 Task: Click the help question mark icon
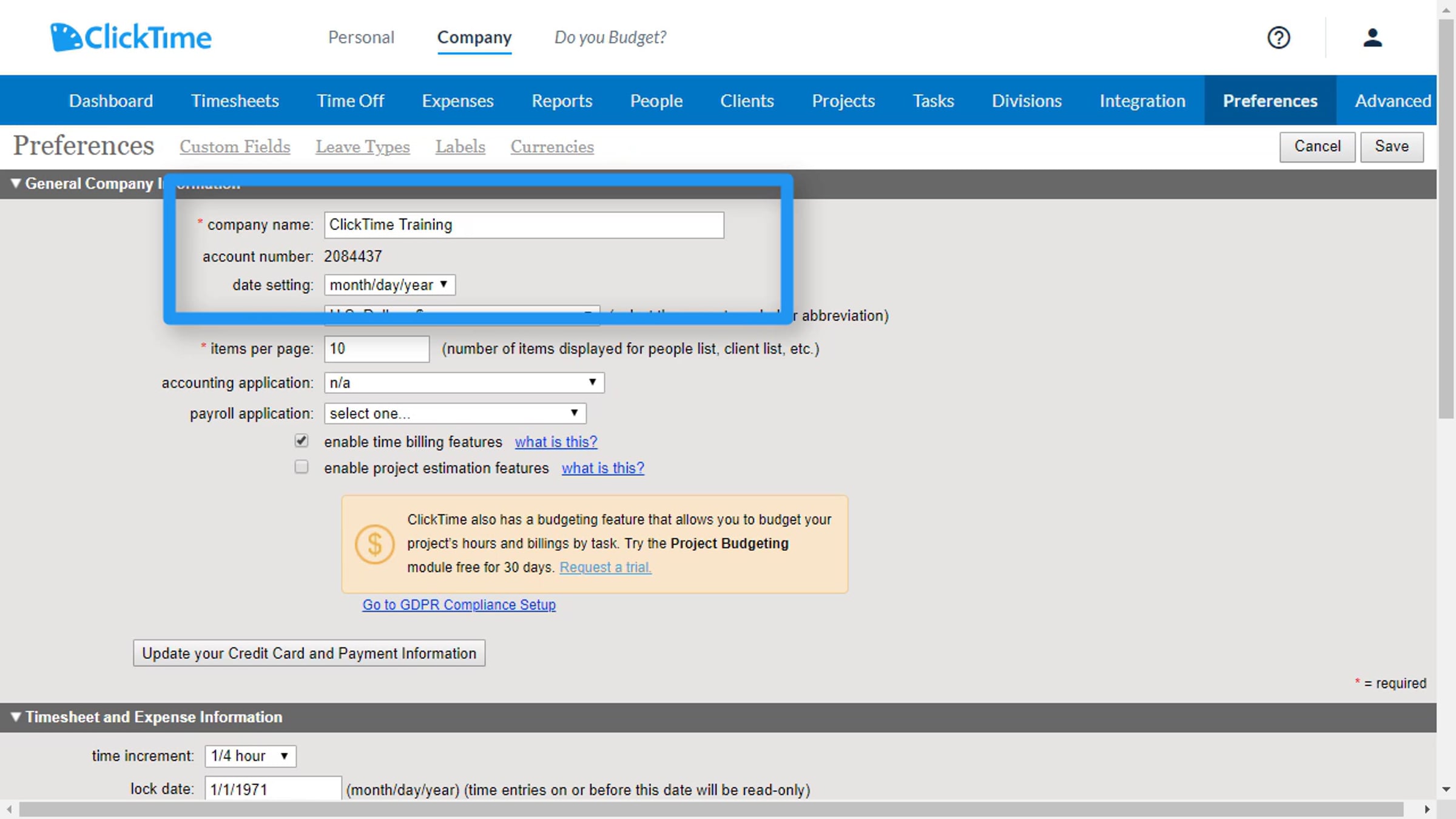[1278, 38]
